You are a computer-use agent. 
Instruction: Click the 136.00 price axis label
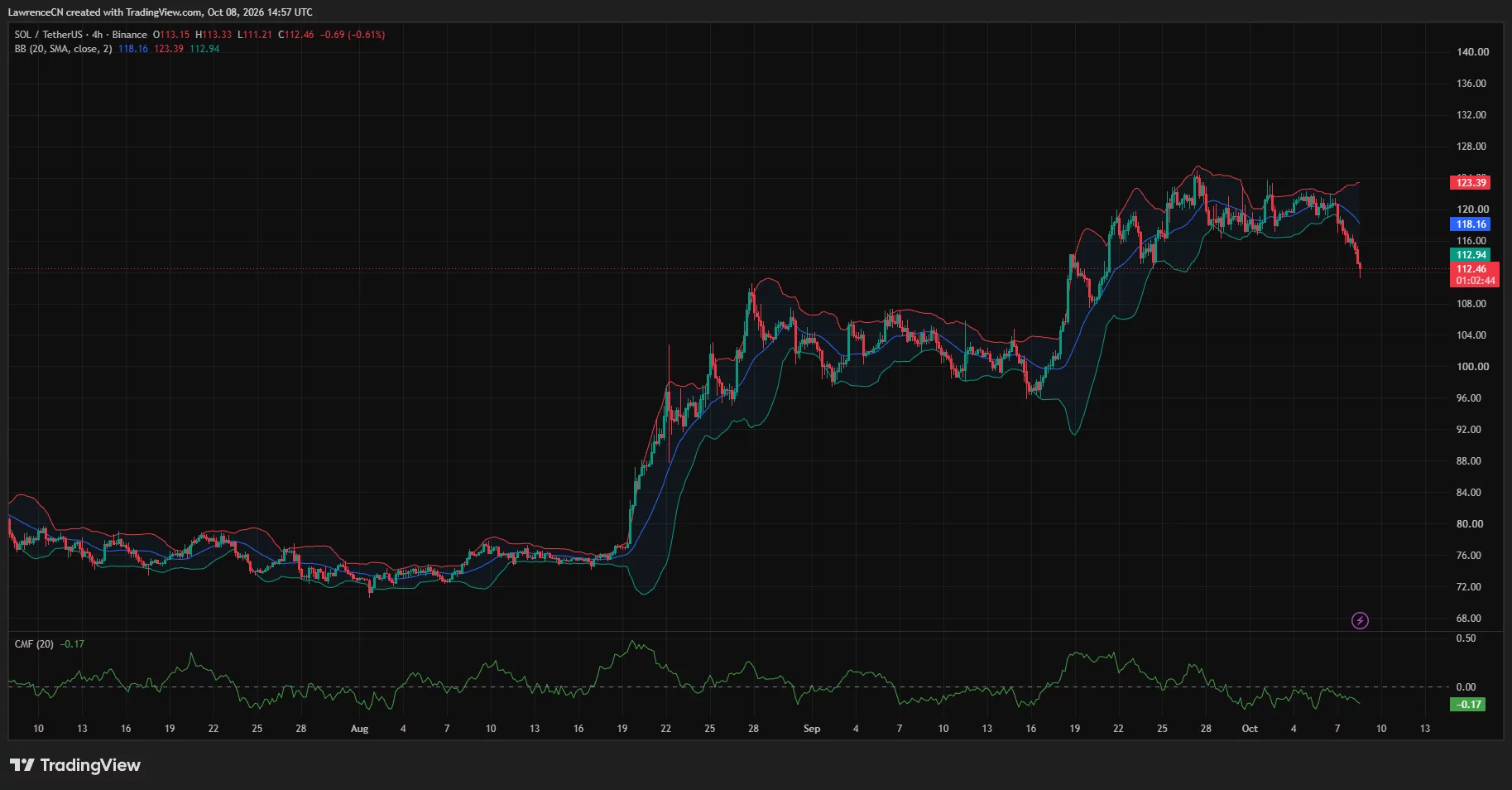point(1471,84)
